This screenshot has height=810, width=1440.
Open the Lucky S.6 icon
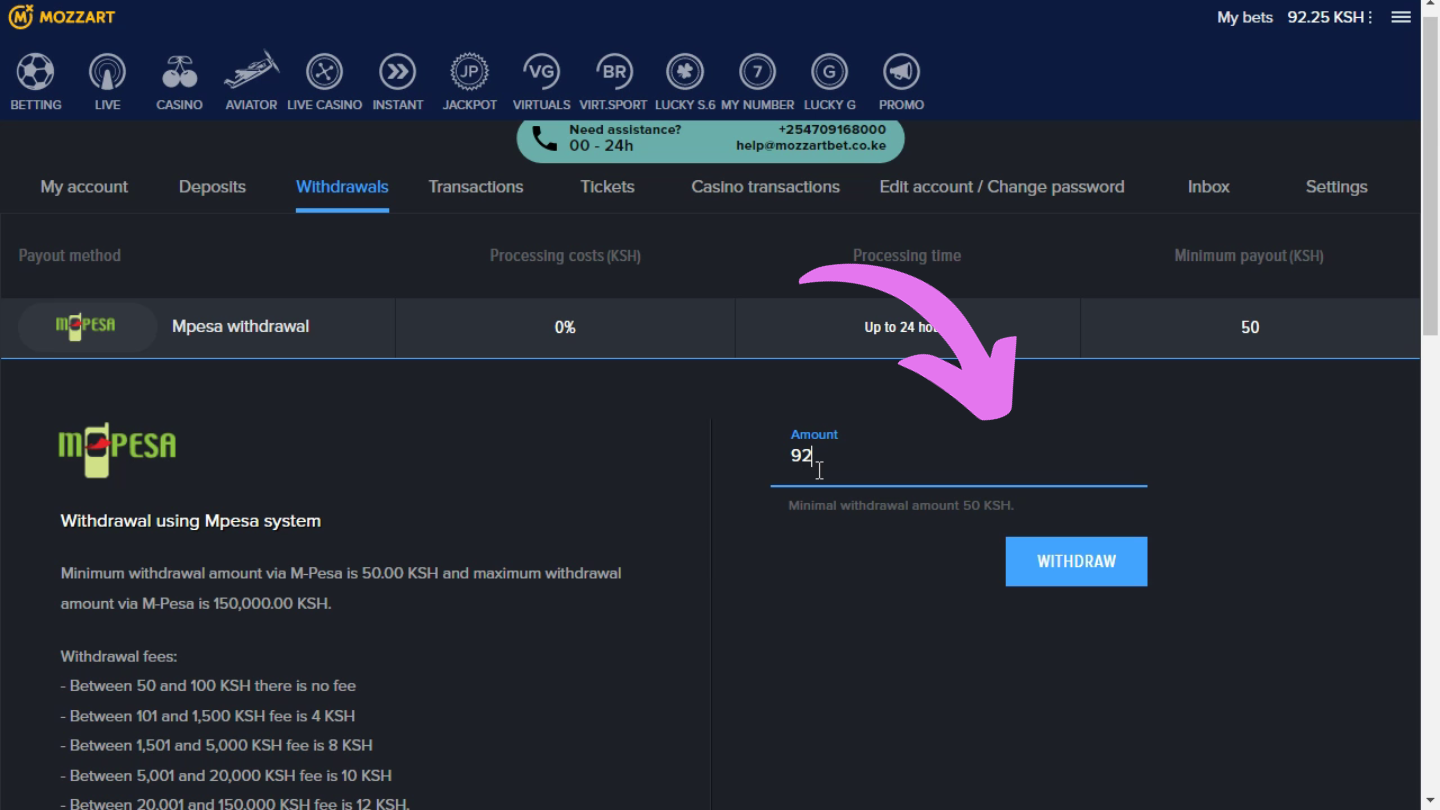point(685,72)
